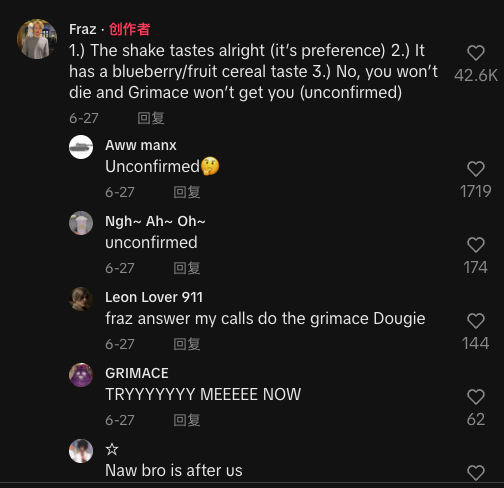Image resolution: width=504 pixels, height=488 pixels.
Task: Like Fraz's pinned comment with the heart
Action: (x=476, y=53)
